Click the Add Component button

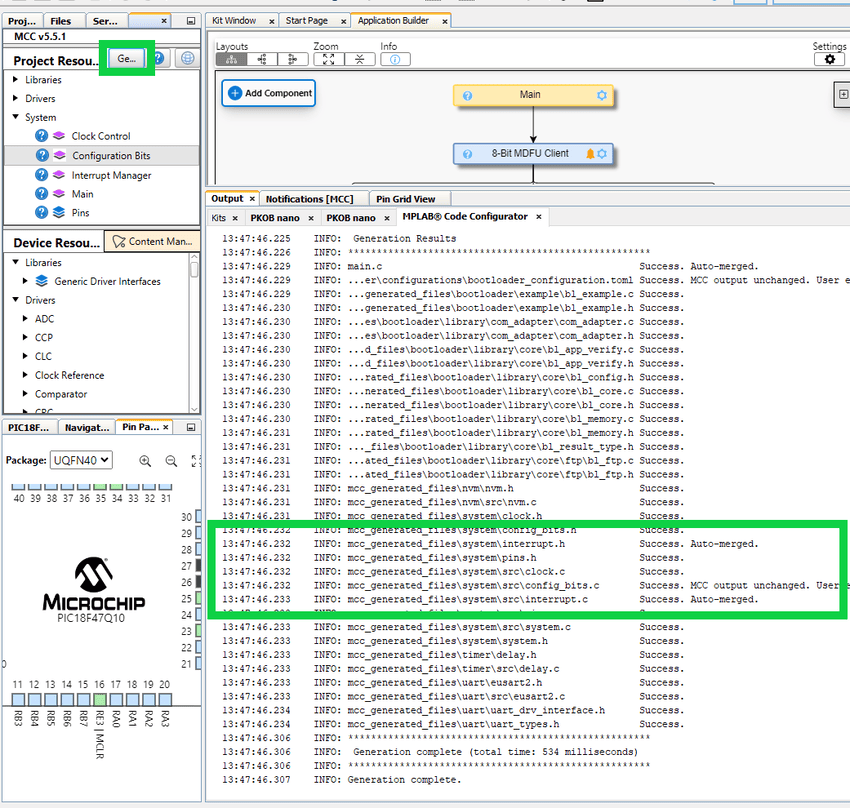269,93
